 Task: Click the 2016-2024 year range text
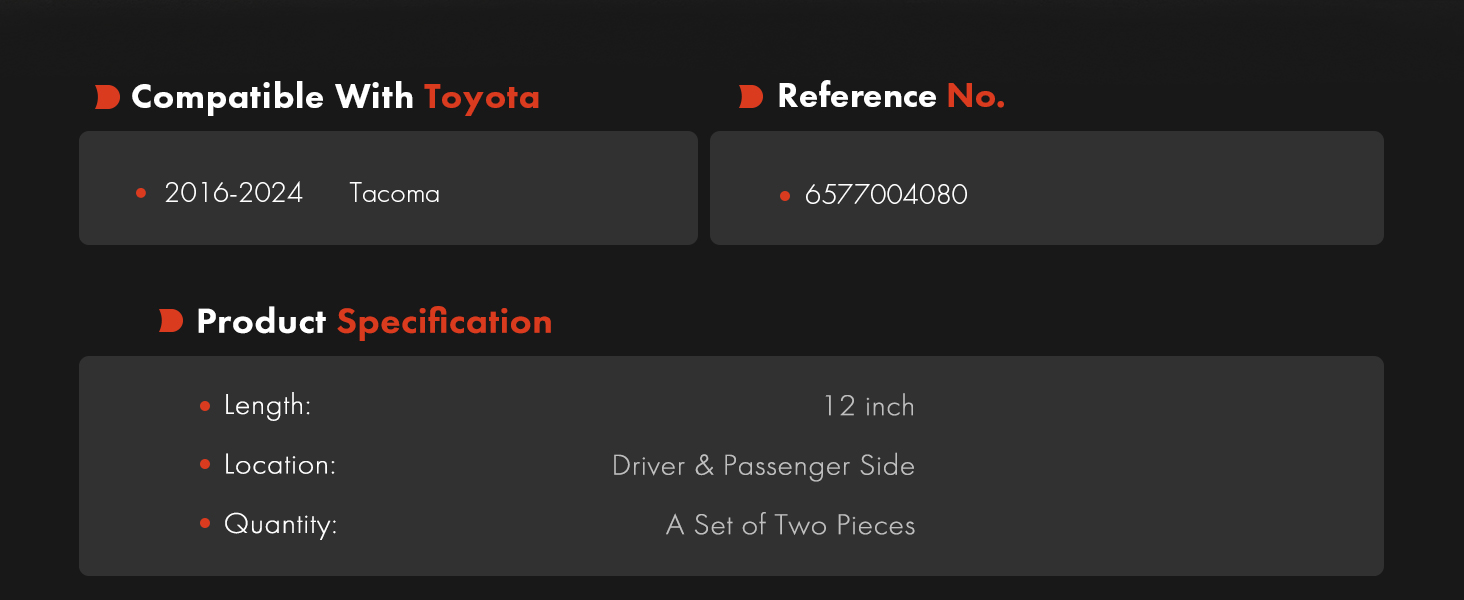tap(233, 193)
